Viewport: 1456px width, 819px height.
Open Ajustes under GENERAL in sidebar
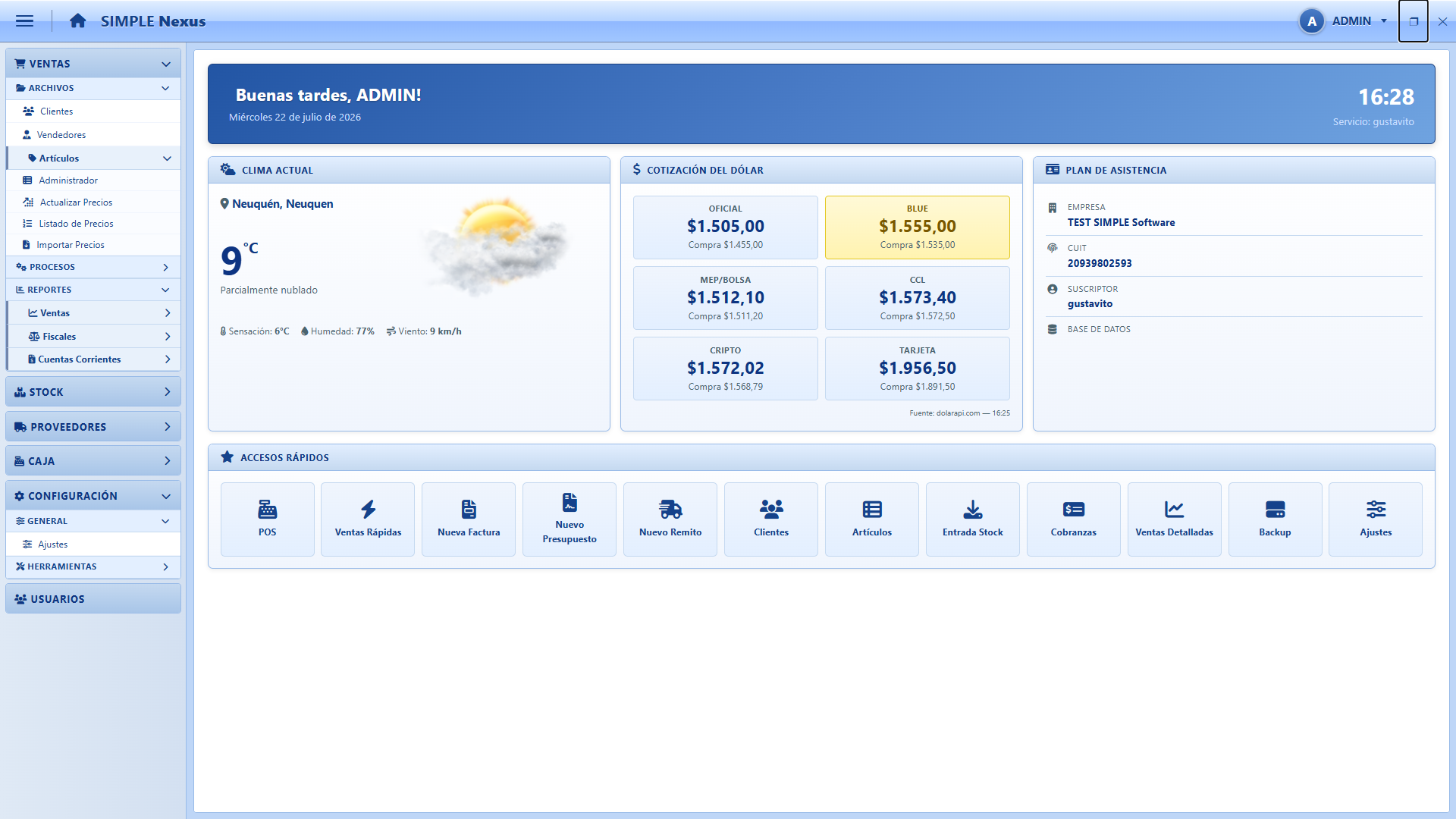(x=93, y=544)
